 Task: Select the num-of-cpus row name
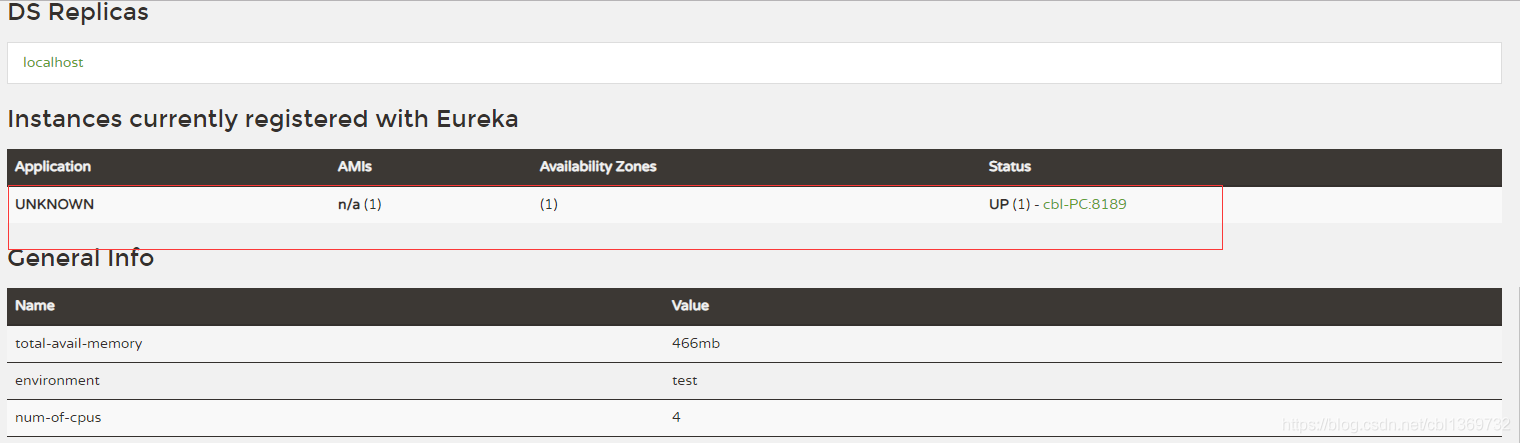pyautogui.click(x=58, y=417)
